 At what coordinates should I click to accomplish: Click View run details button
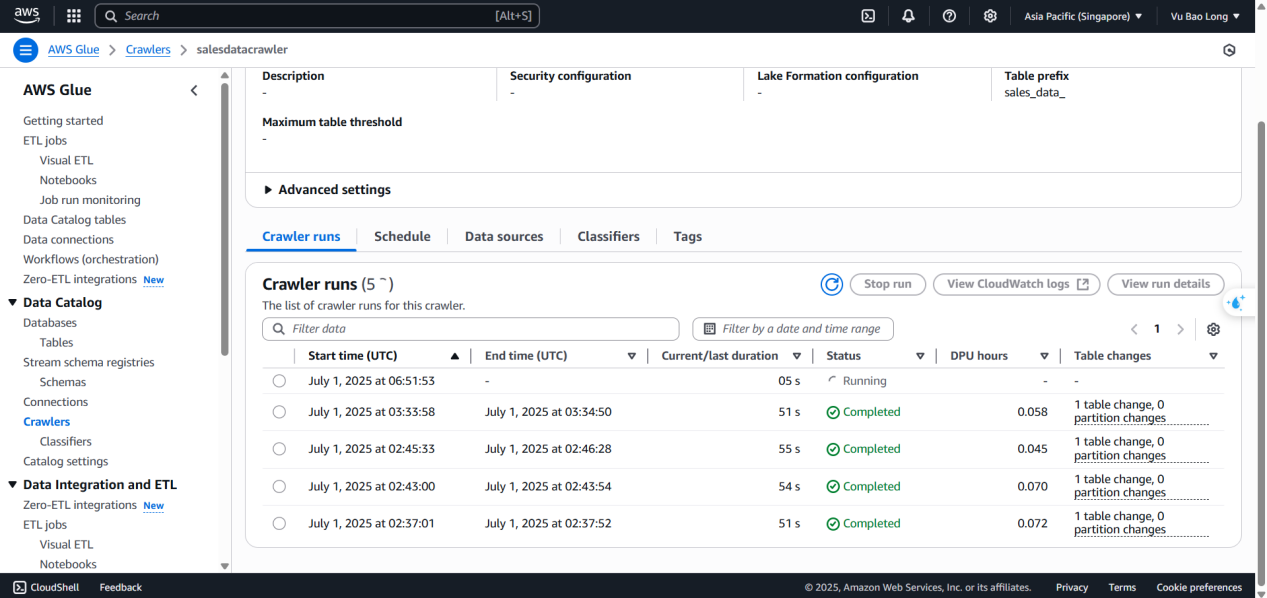1166,284
